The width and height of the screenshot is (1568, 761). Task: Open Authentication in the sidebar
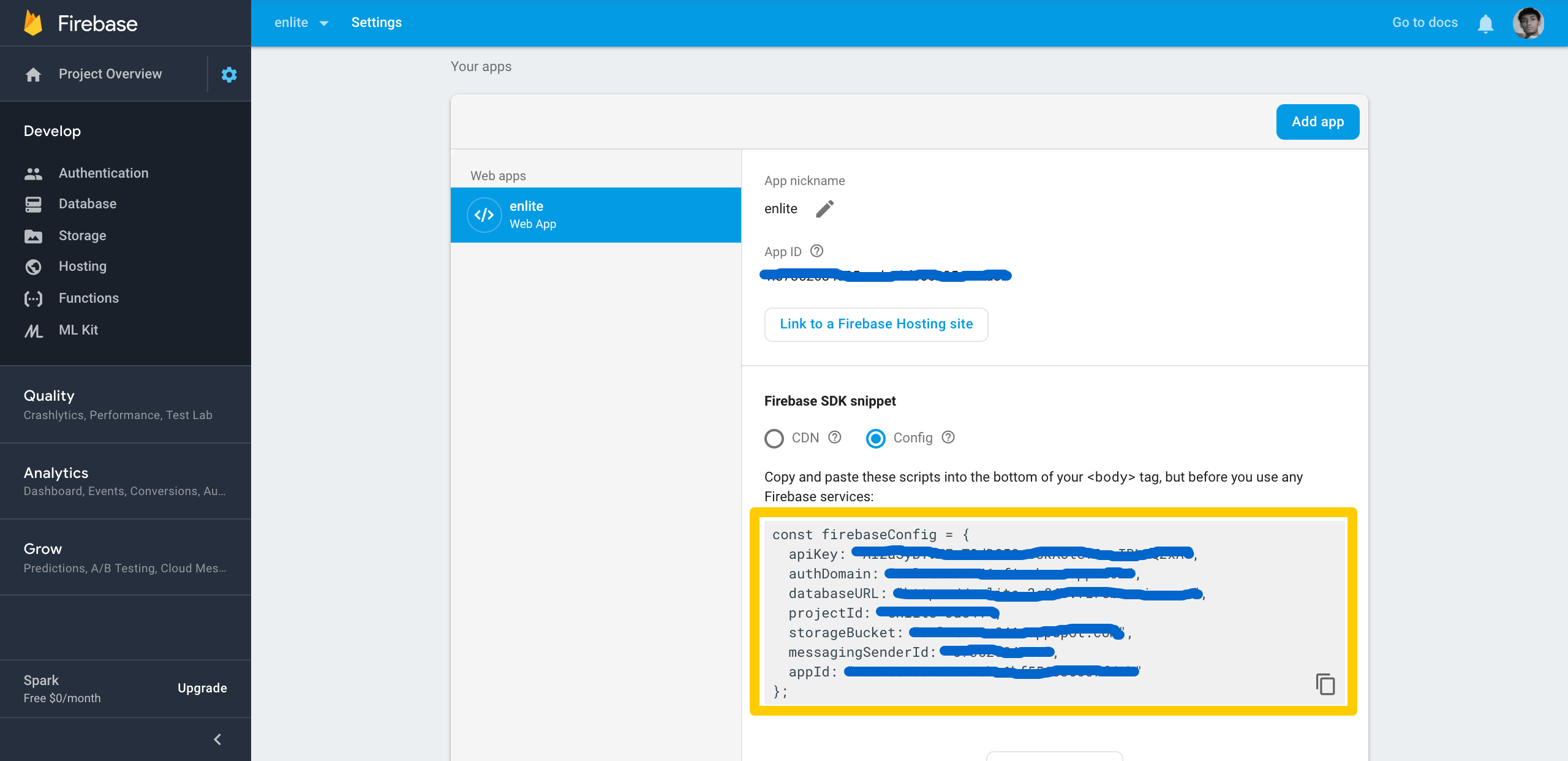tap(103, 173)
